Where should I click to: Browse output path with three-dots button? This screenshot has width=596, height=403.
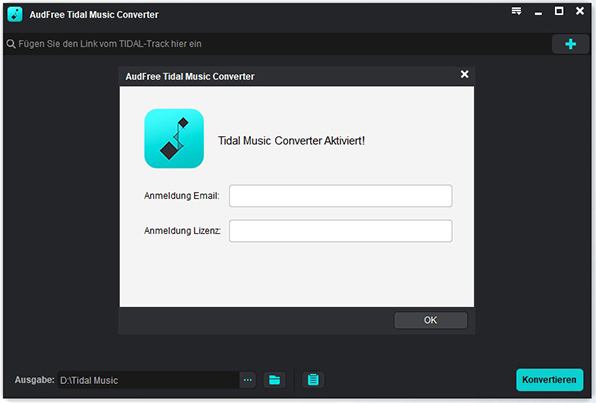click(248, 380)
